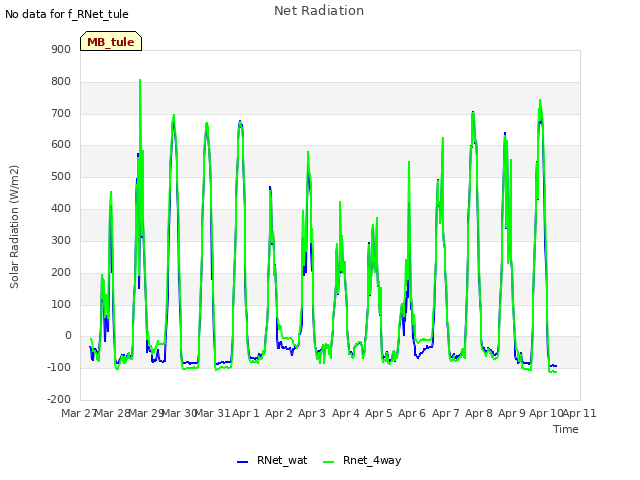Screen dimensions: 640x480
Task: Click the 700 y-axis tick label
Action: coord(61,113)
